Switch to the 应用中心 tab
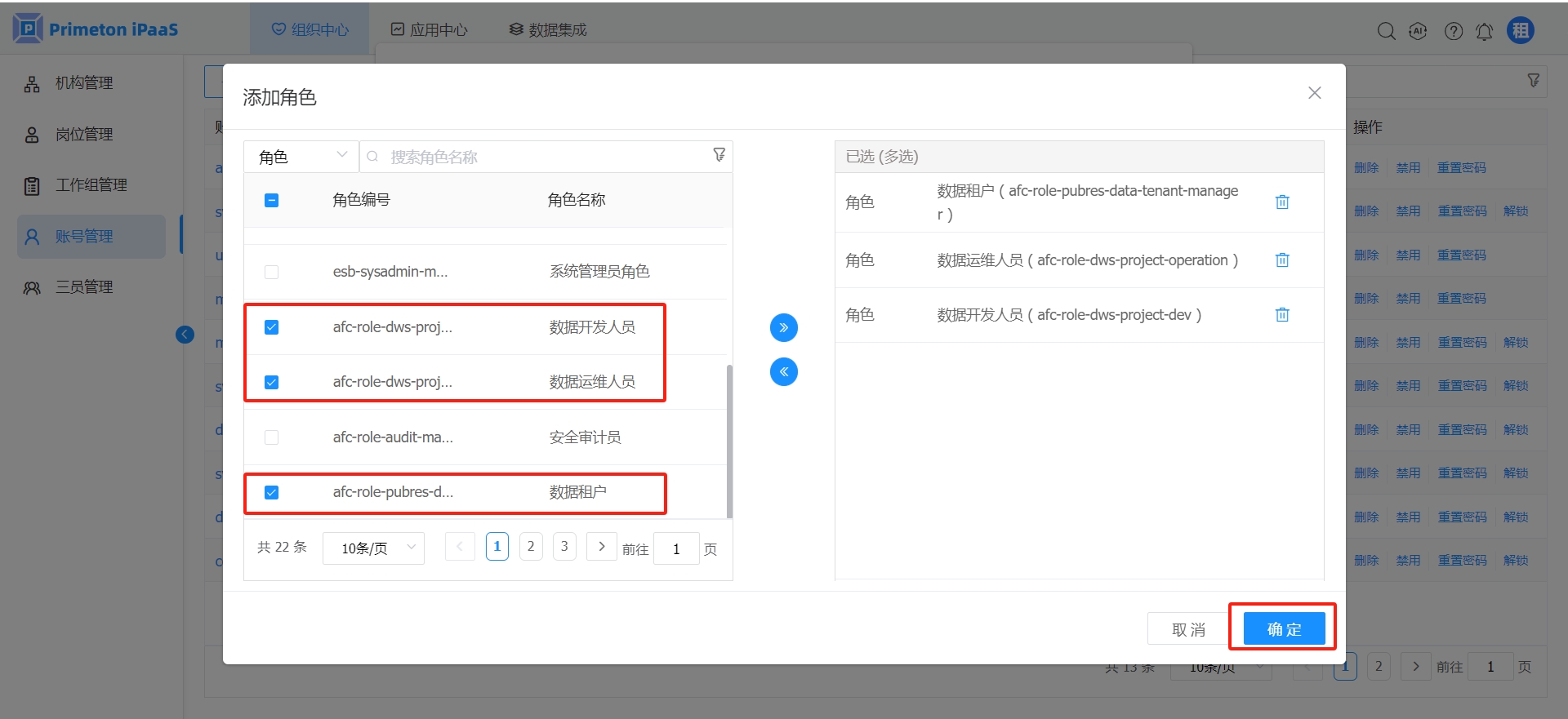 tap(430, 30)
